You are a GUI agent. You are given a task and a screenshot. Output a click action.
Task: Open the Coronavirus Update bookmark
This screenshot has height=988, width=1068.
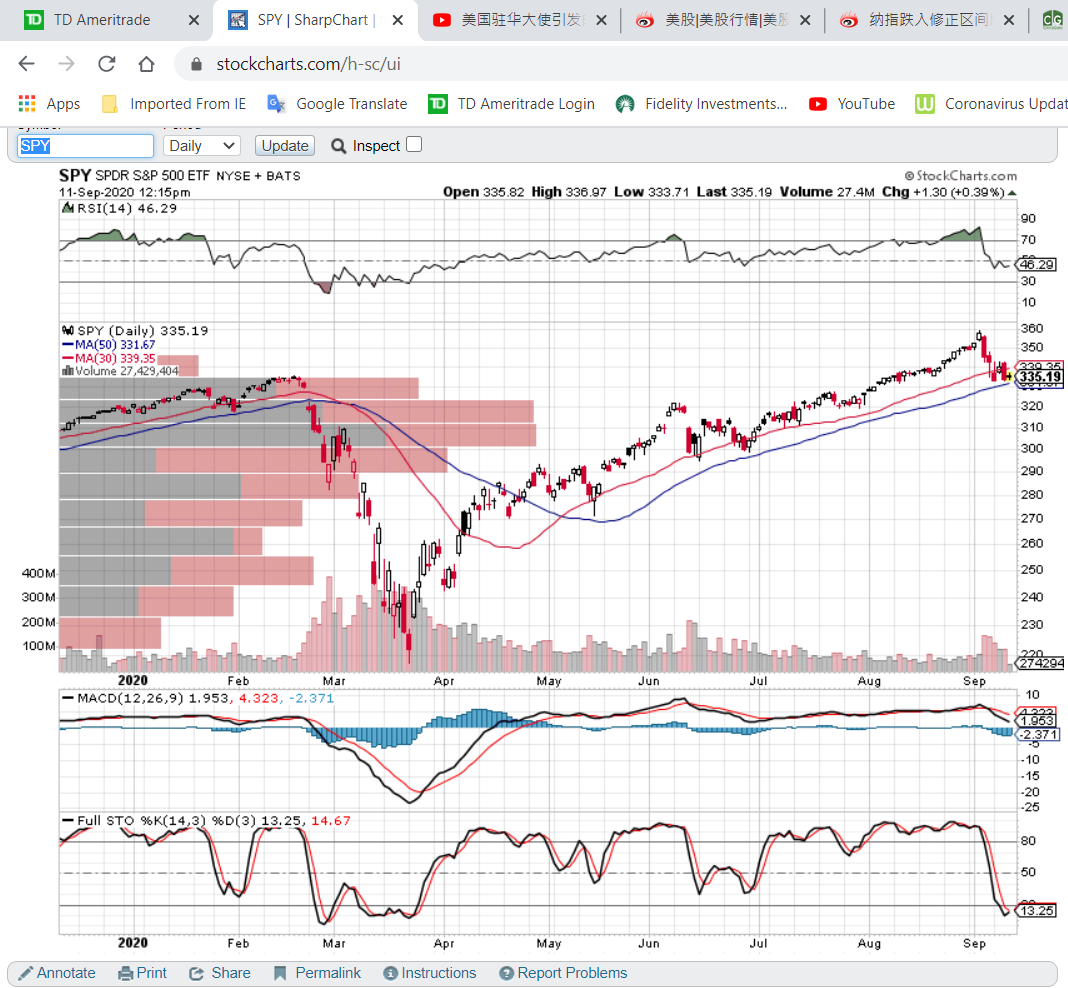pyautogui.click(x=992, y=103)
